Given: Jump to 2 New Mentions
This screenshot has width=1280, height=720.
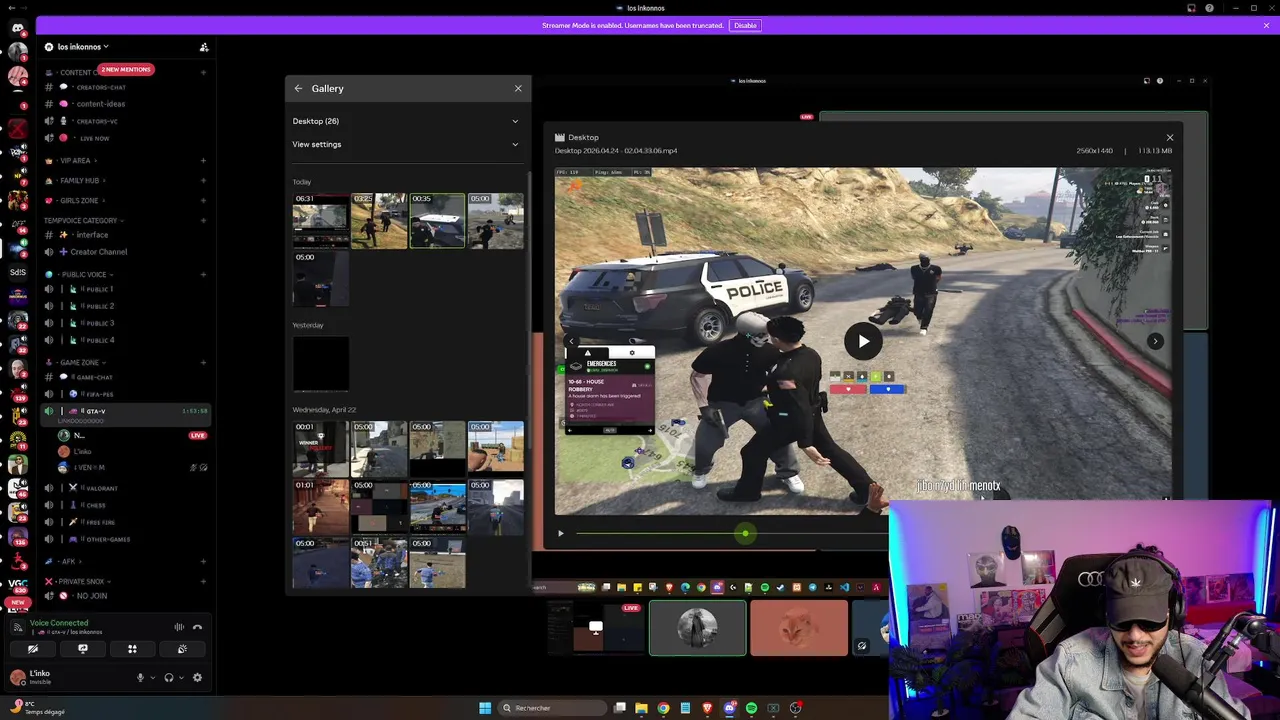Looking at the screenshot, I should click(x=126, y=69).
